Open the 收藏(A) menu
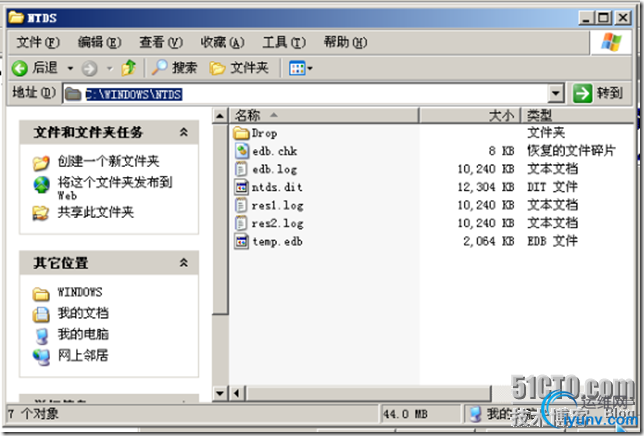The width and height of the screenshot is (644, 436). [222, 42]
